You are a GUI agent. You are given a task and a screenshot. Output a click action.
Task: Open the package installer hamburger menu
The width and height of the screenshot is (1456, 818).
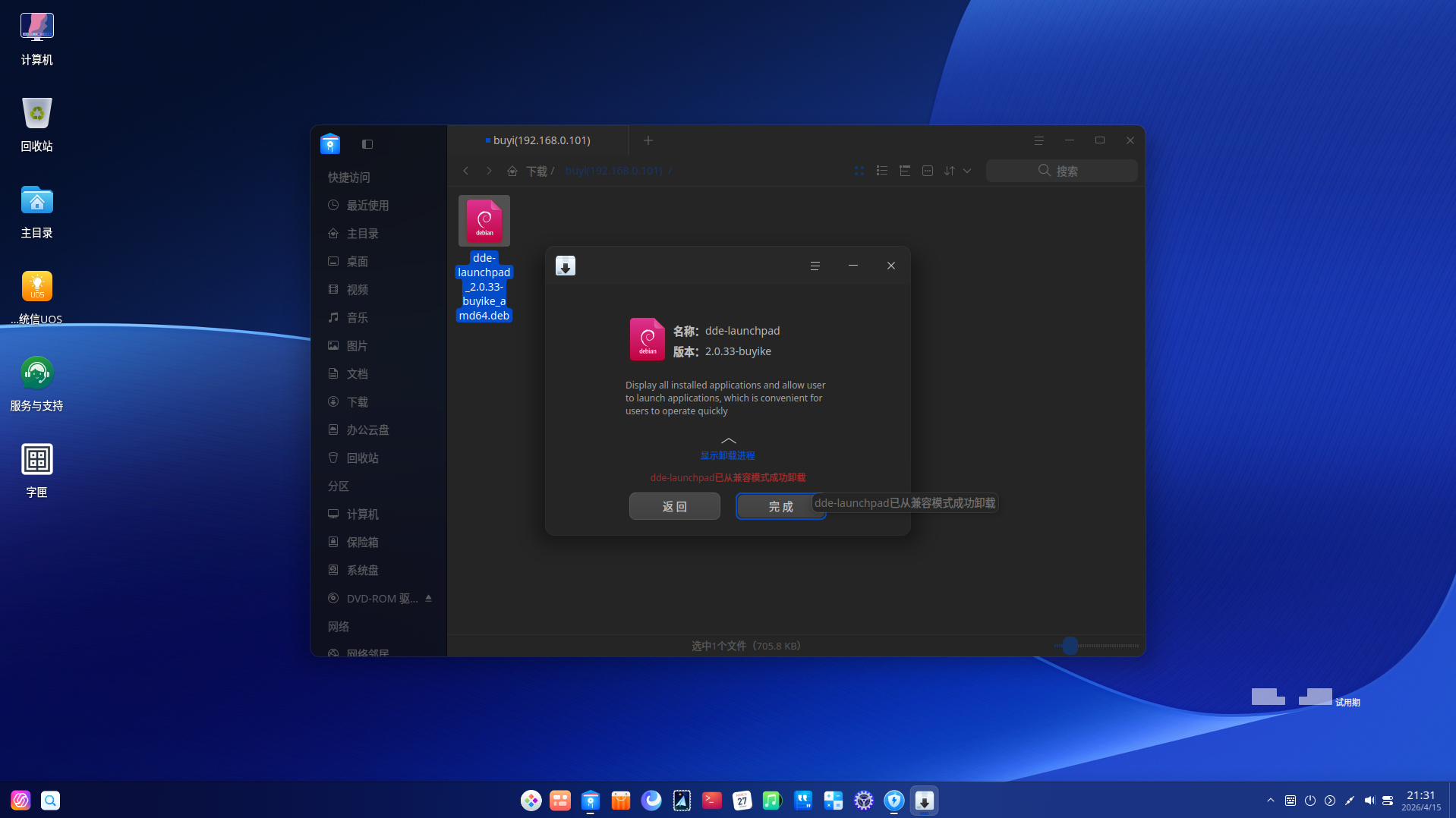815,266
